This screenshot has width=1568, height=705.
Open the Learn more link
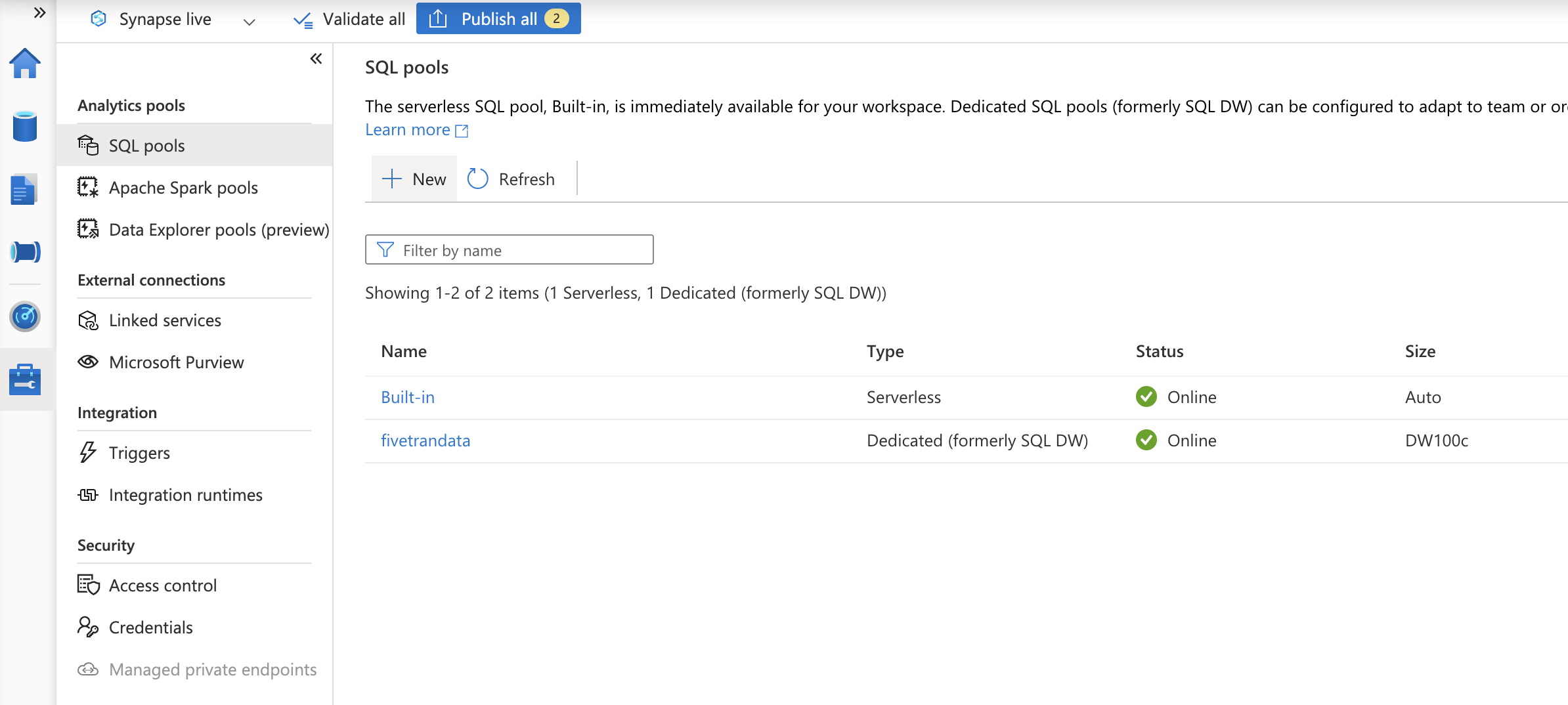pyautogui.click(x=407, y=129)
